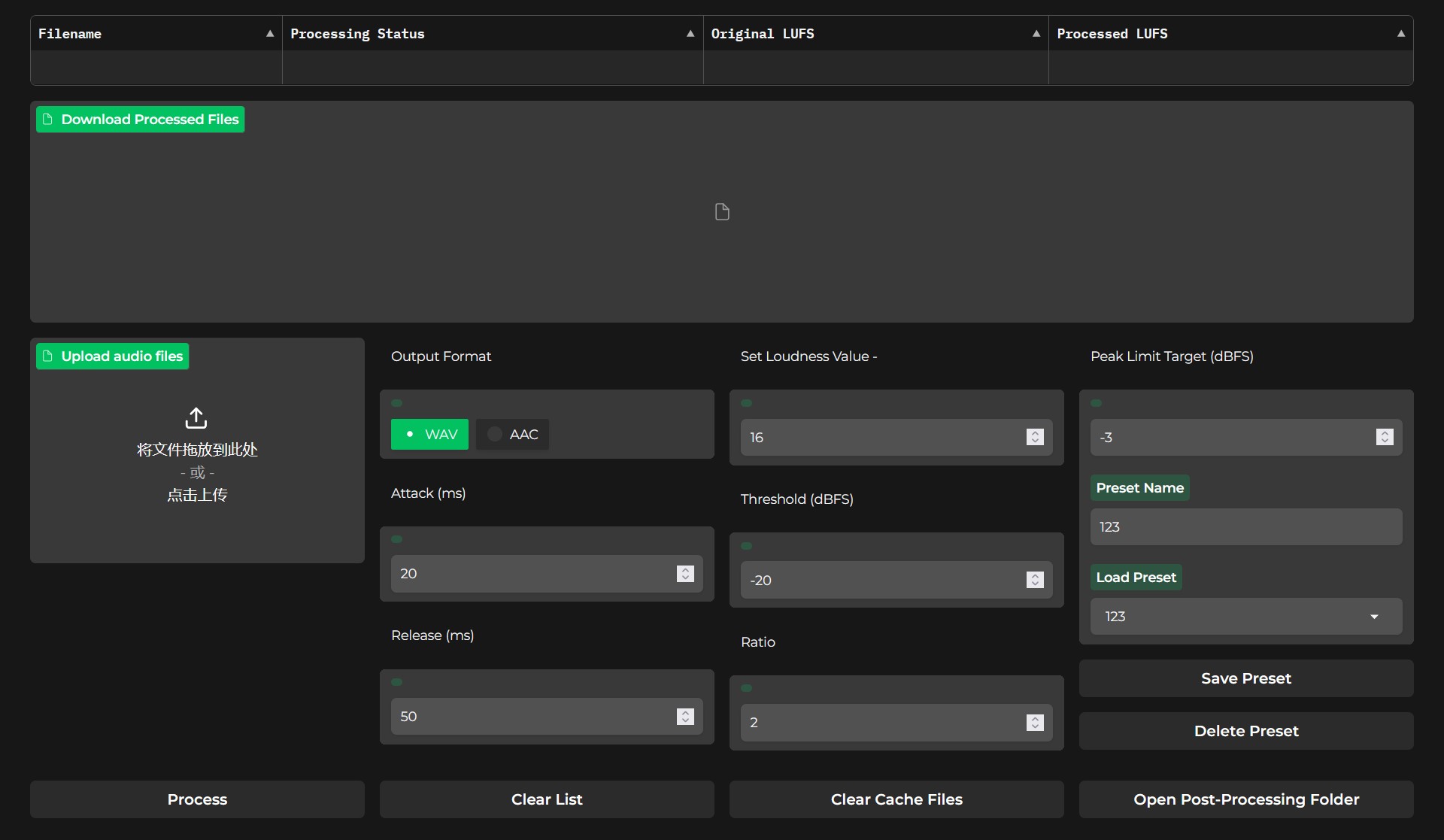Click the Upload audio files label icon

(x=48, y=356)
